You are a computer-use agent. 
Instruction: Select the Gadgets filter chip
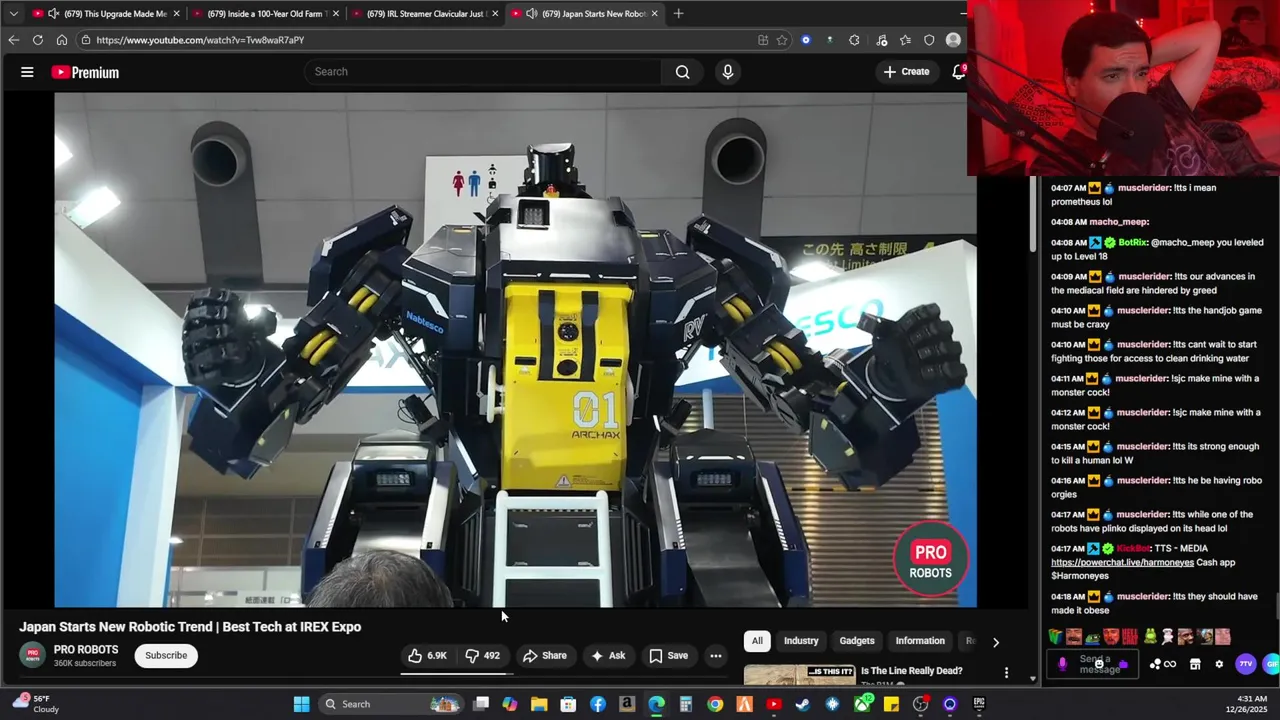857,641
